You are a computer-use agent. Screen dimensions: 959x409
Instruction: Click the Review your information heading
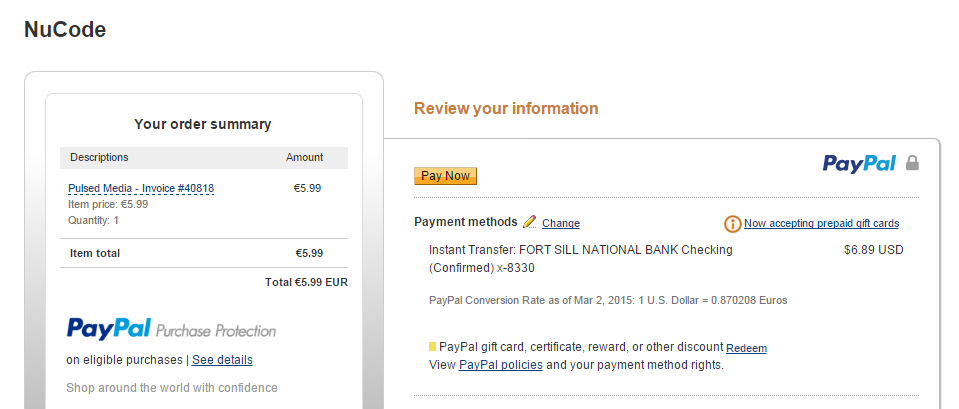pyautogui.click(x=506, y=108)
